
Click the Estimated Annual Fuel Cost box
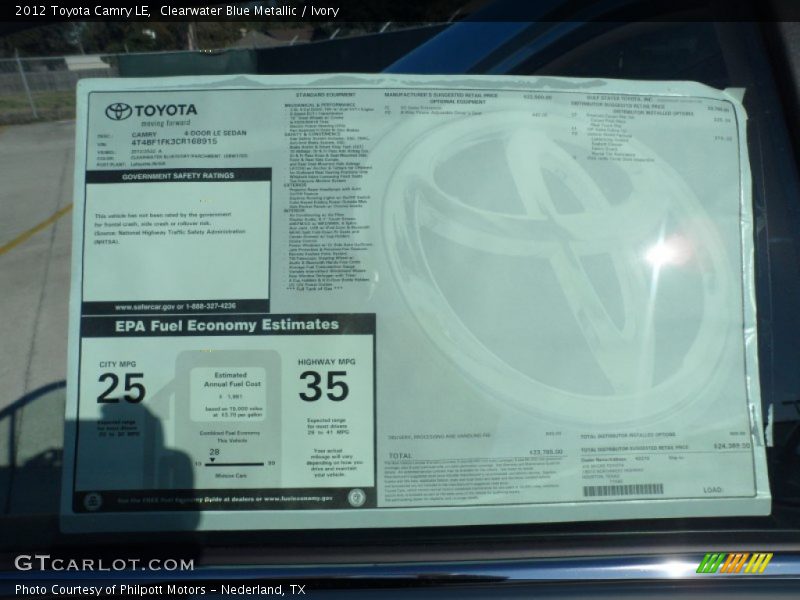(228, 380)
